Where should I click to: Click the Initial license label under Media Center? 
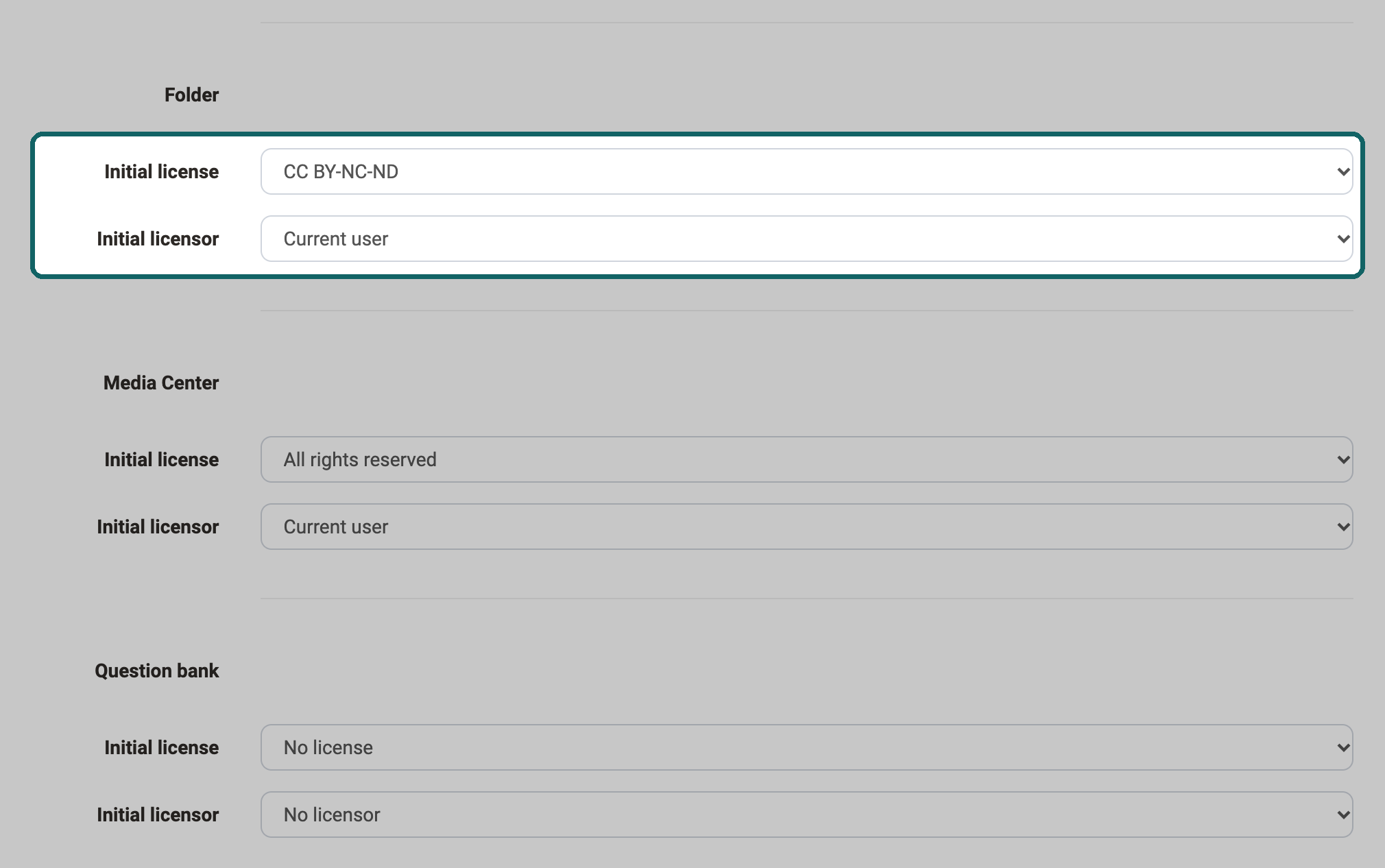[x=161, y=459]
